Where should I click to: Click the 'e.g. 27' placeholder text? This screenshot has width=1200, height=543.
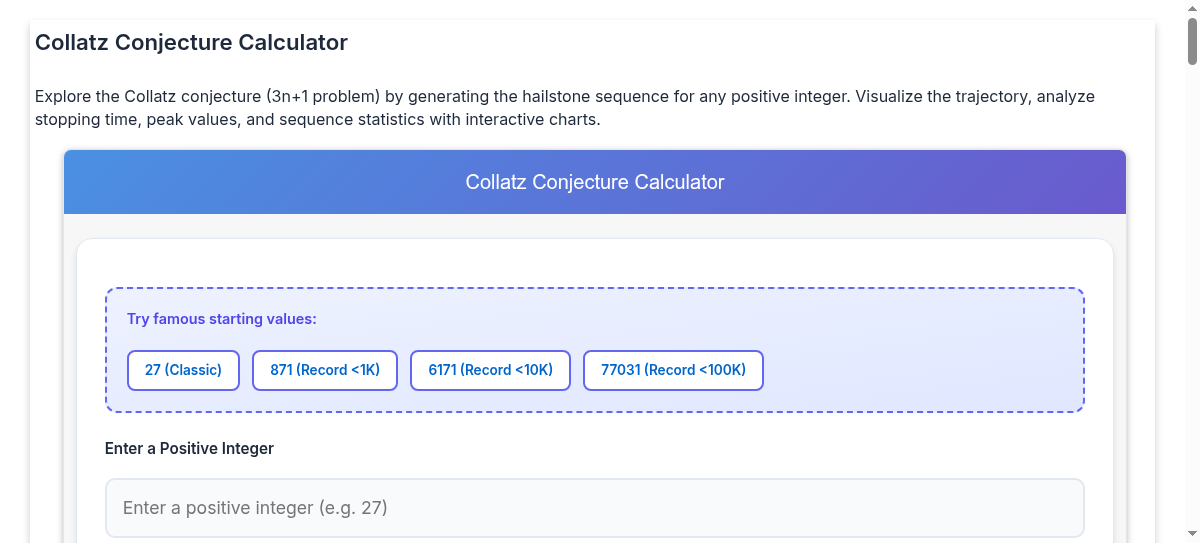click(x=352, y=508)
